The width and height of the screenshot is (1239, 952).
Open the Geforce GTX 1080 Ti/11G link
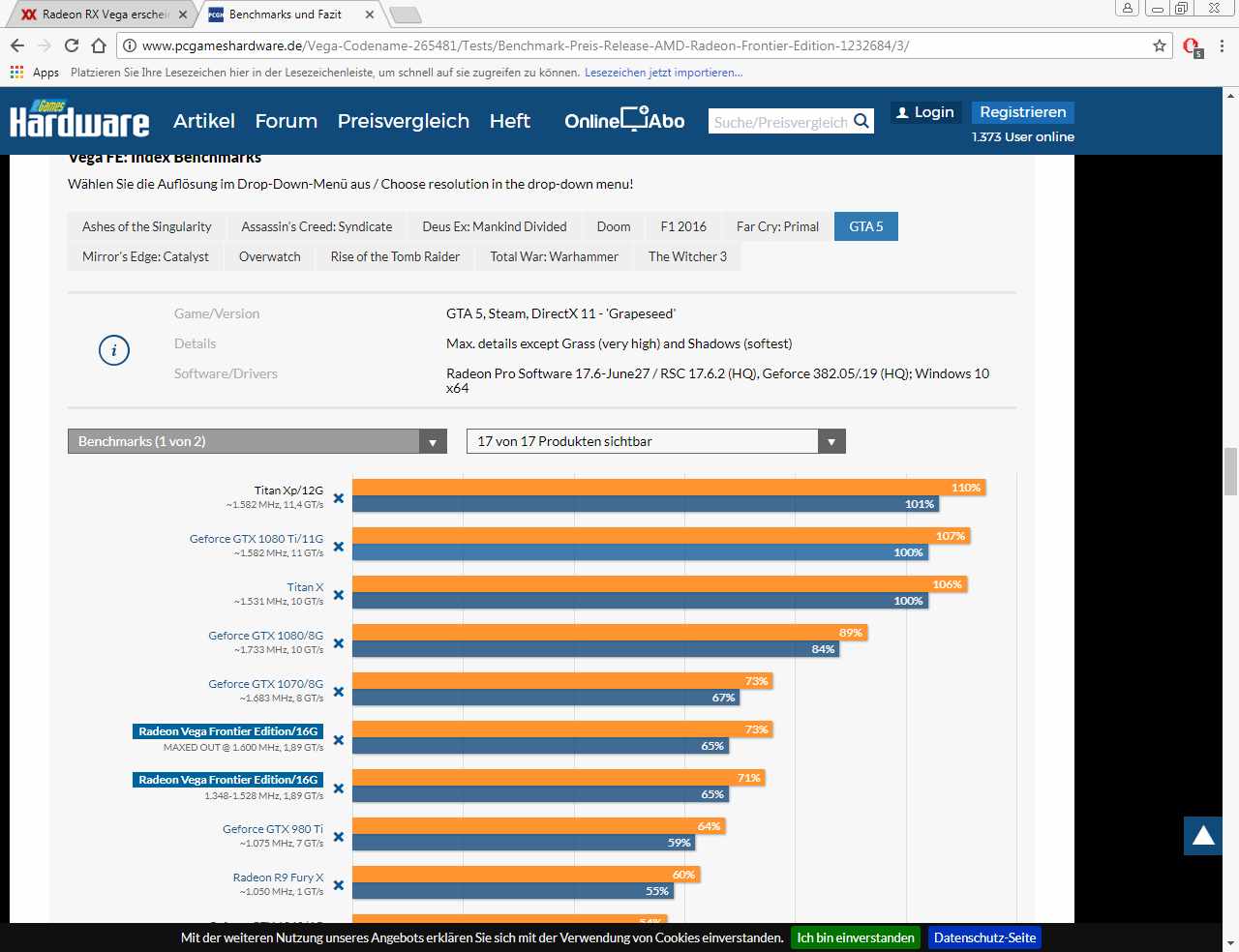(x=257, y=539)
